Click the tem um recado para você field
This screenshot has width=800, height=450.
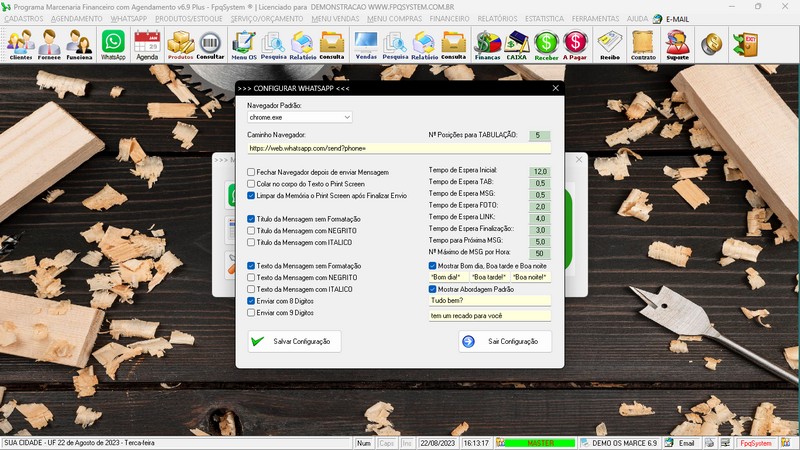(x=490, y=316)
